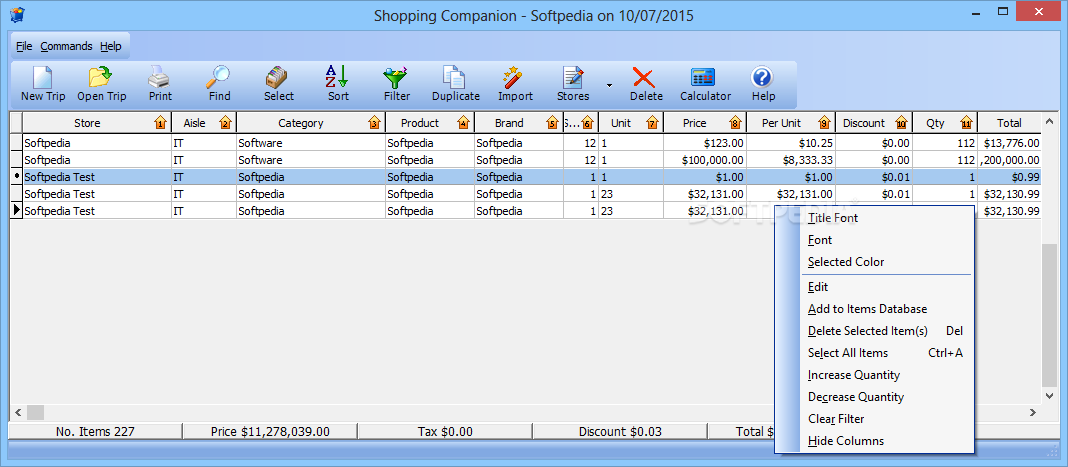Open the Commands menu
1068x467 pixels.
pyautogui.click(x=66, y=46)
